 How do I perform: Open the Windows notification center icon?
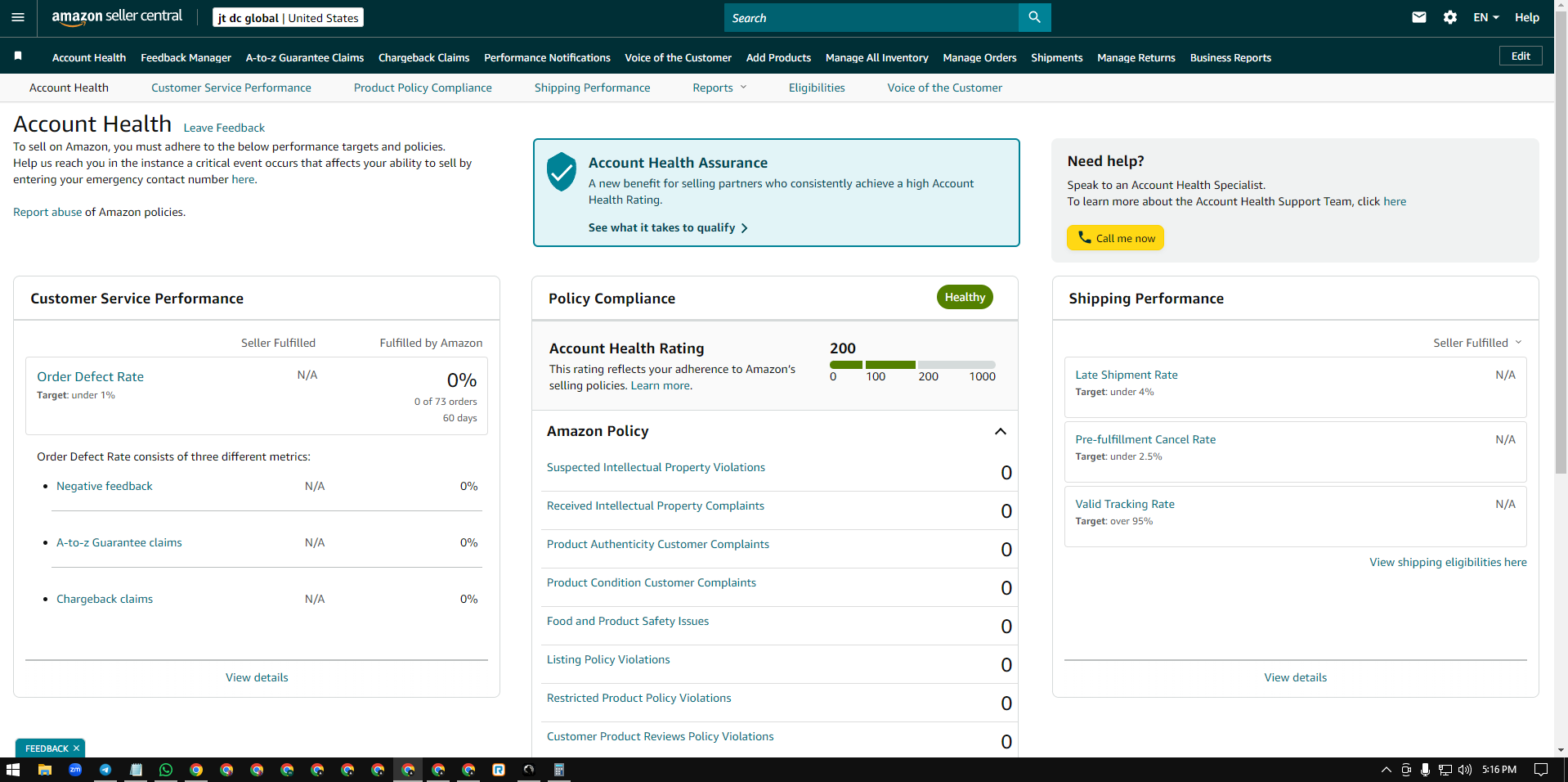(1541, 770)
